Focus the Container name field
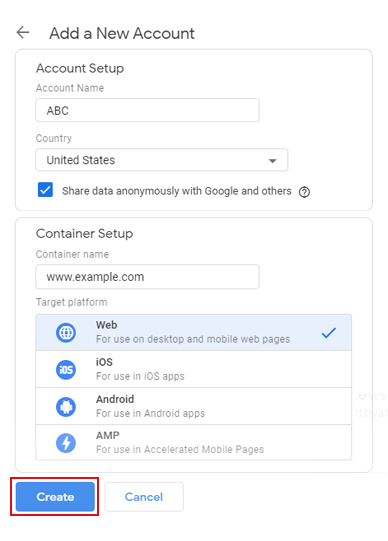Screen dimensions: 388x541 147,277
